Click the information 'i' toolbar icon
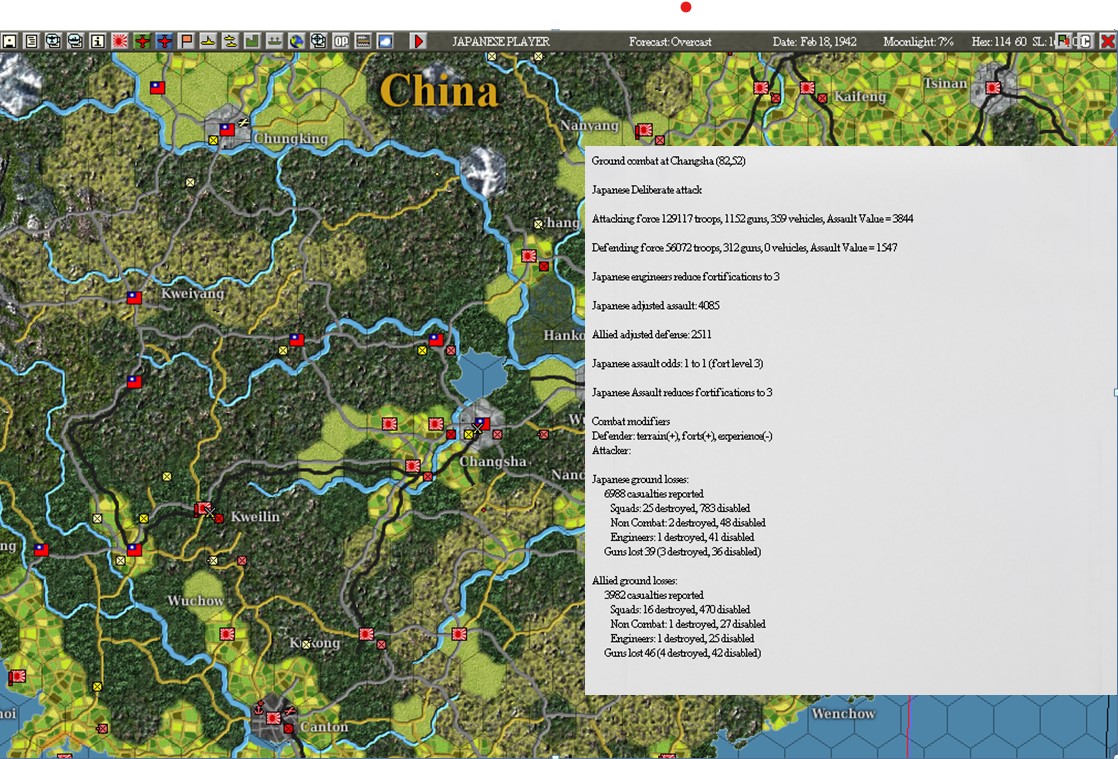This screenshot has width=1118, height=759. click(98, 41)
